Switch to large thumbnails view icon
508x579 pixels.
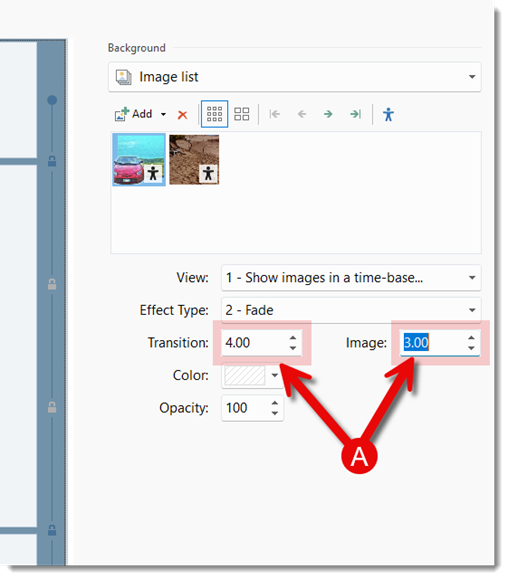[x=242, y=114]
